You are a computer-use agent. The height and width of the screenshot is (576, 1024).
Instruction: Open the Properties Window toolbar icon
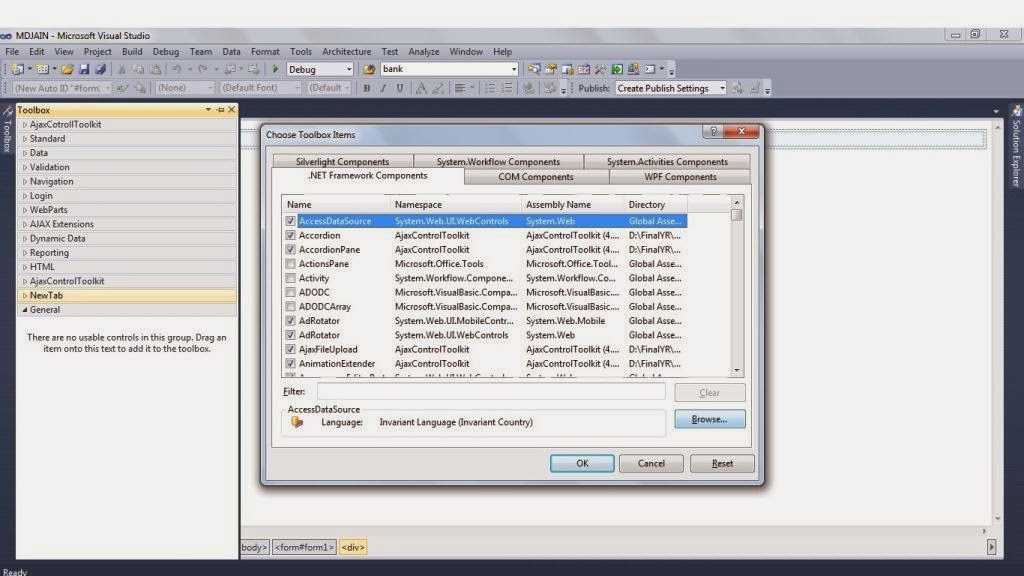point(551,69)
